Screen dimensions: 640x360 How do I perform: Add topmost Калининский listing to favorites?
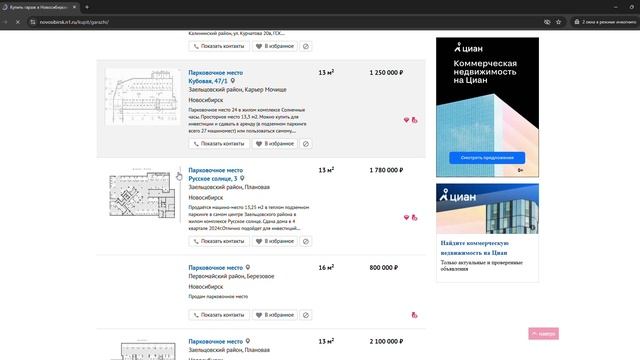point(275,46)
